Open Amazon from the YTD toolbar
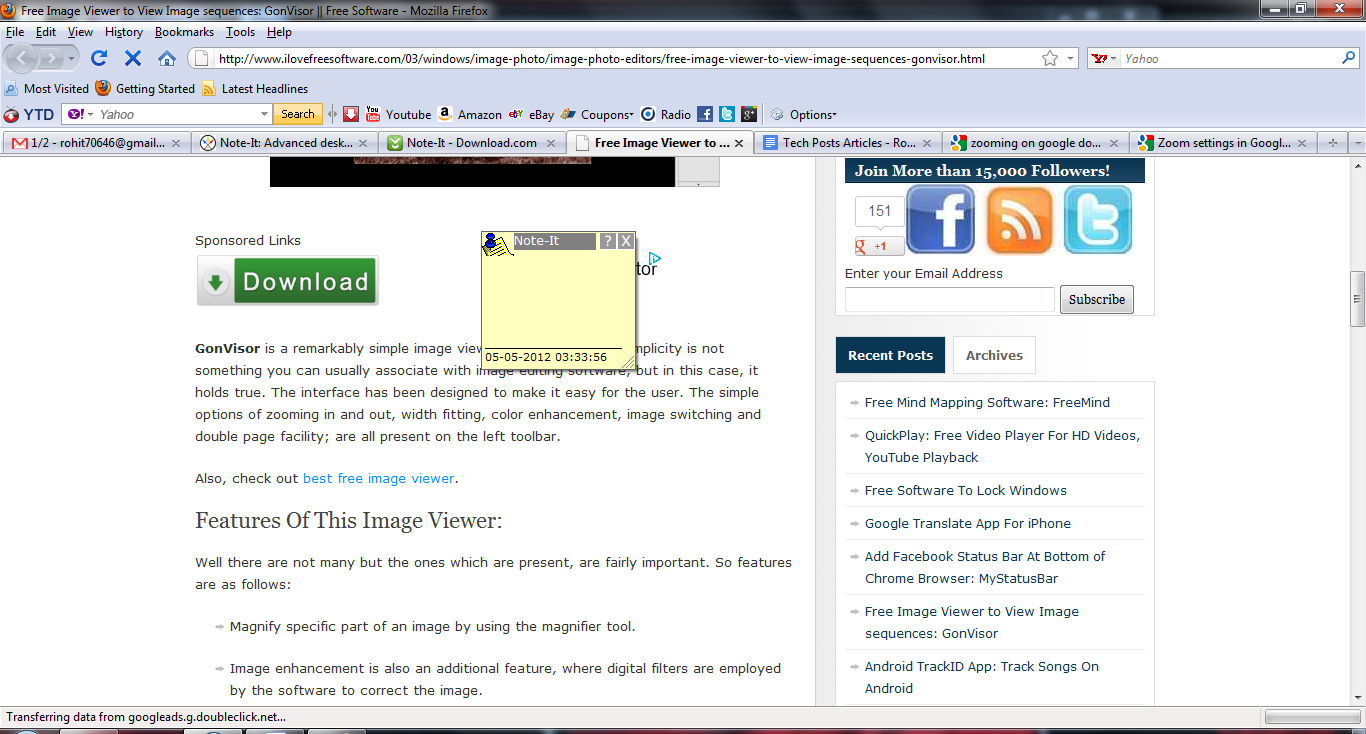The height and width of the screenshot is (734, 1366). [x=470, y=114]
